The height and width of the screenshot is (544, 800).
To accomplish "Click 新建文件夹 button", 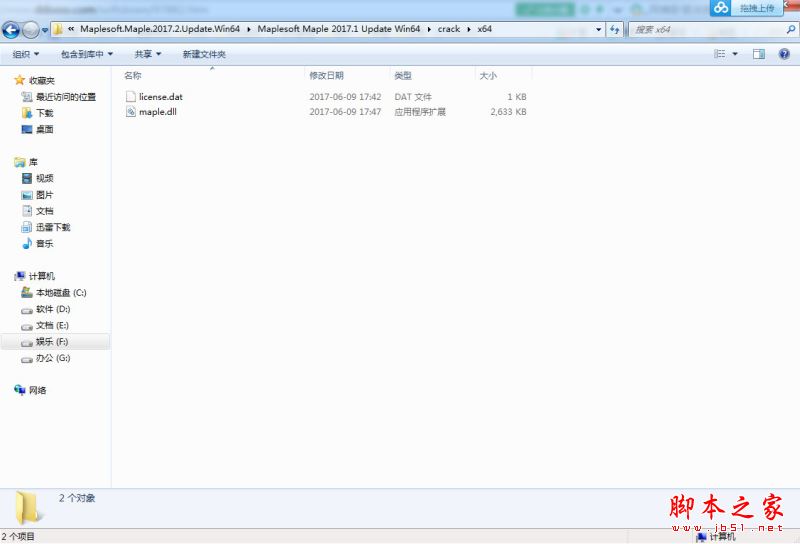I will pos(204,54).
